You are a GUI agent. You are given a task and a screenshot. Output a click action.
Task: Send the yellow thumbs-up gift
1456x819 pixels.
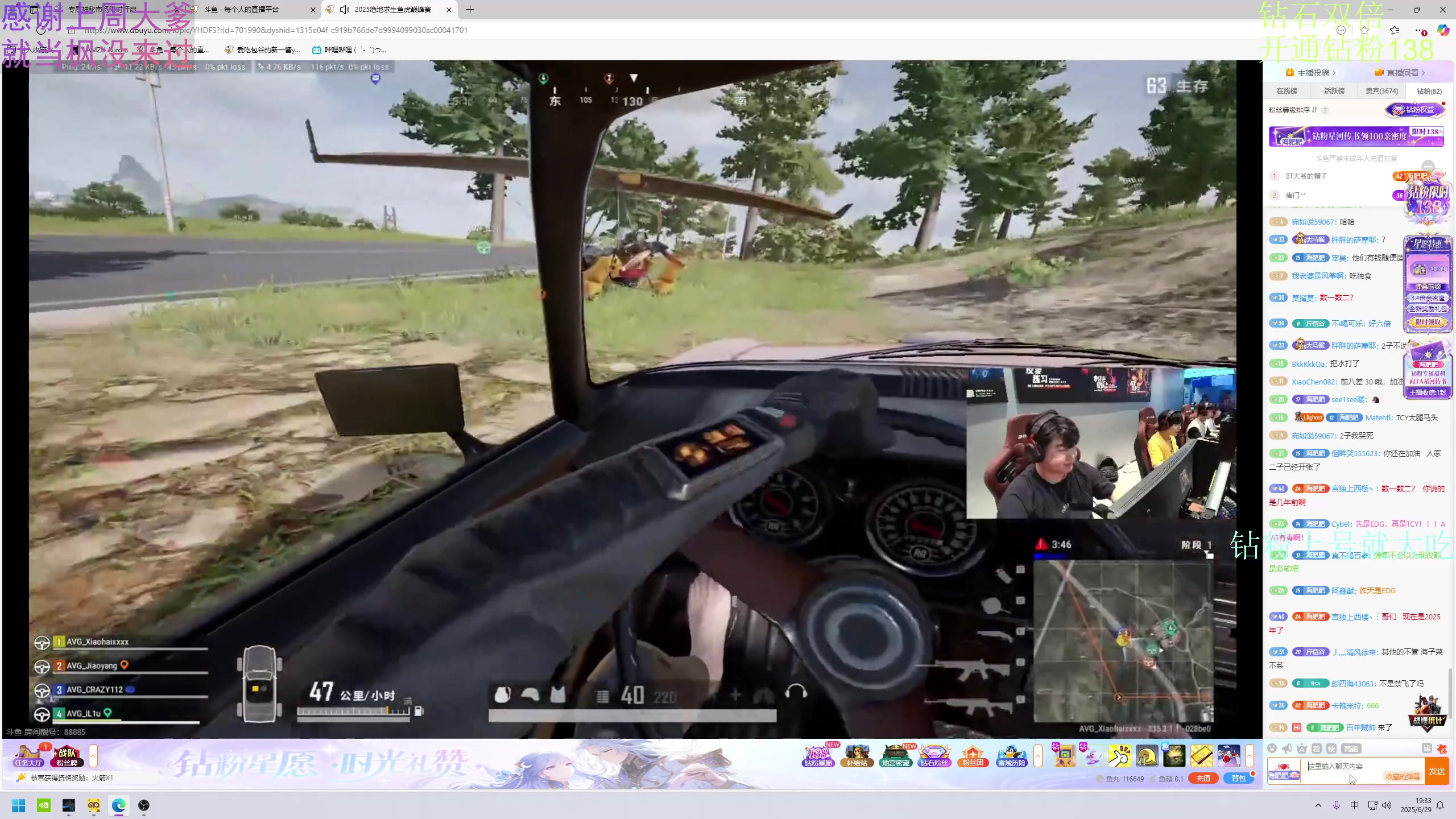click(x=1119, y=756)
